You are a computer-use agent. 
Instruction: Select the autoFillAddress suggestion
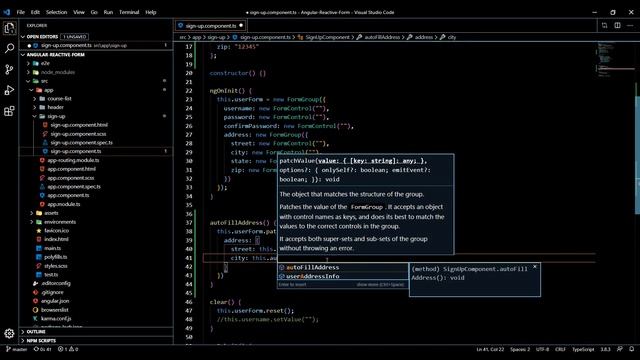coord(343,267)
